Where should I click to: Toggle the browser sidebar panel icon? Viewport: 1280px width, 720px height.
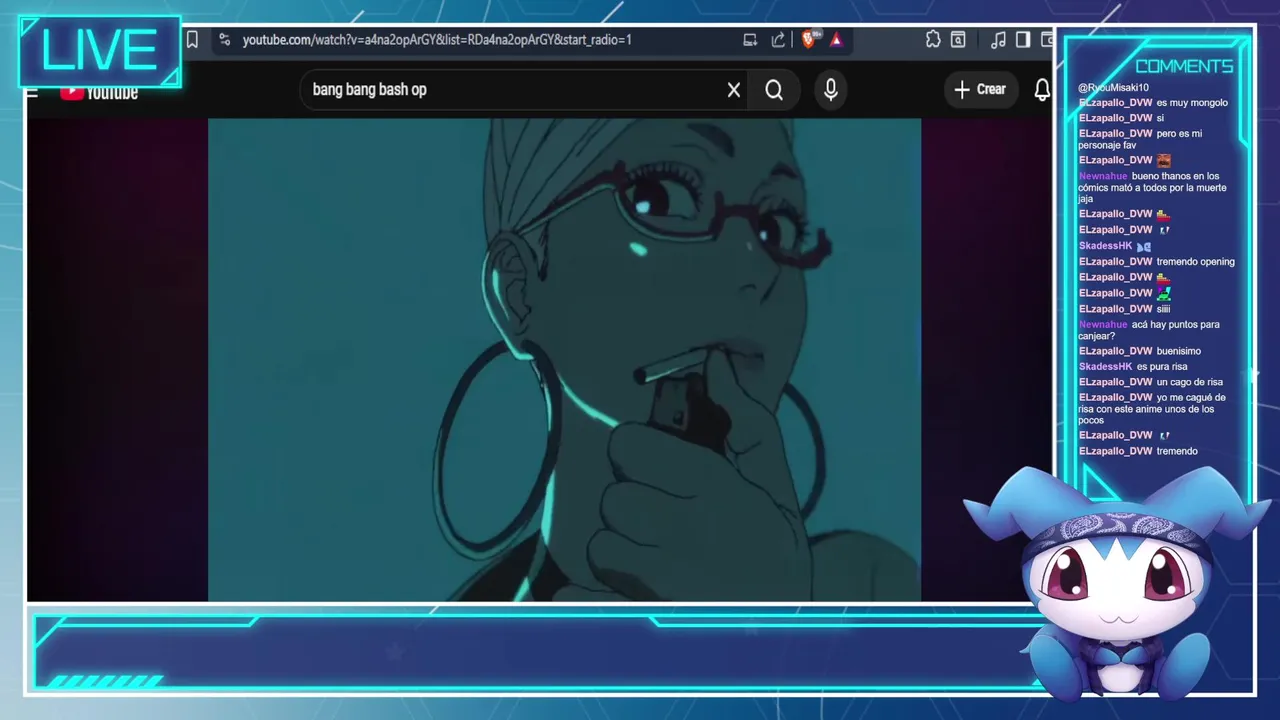(x=1023, y=40)
